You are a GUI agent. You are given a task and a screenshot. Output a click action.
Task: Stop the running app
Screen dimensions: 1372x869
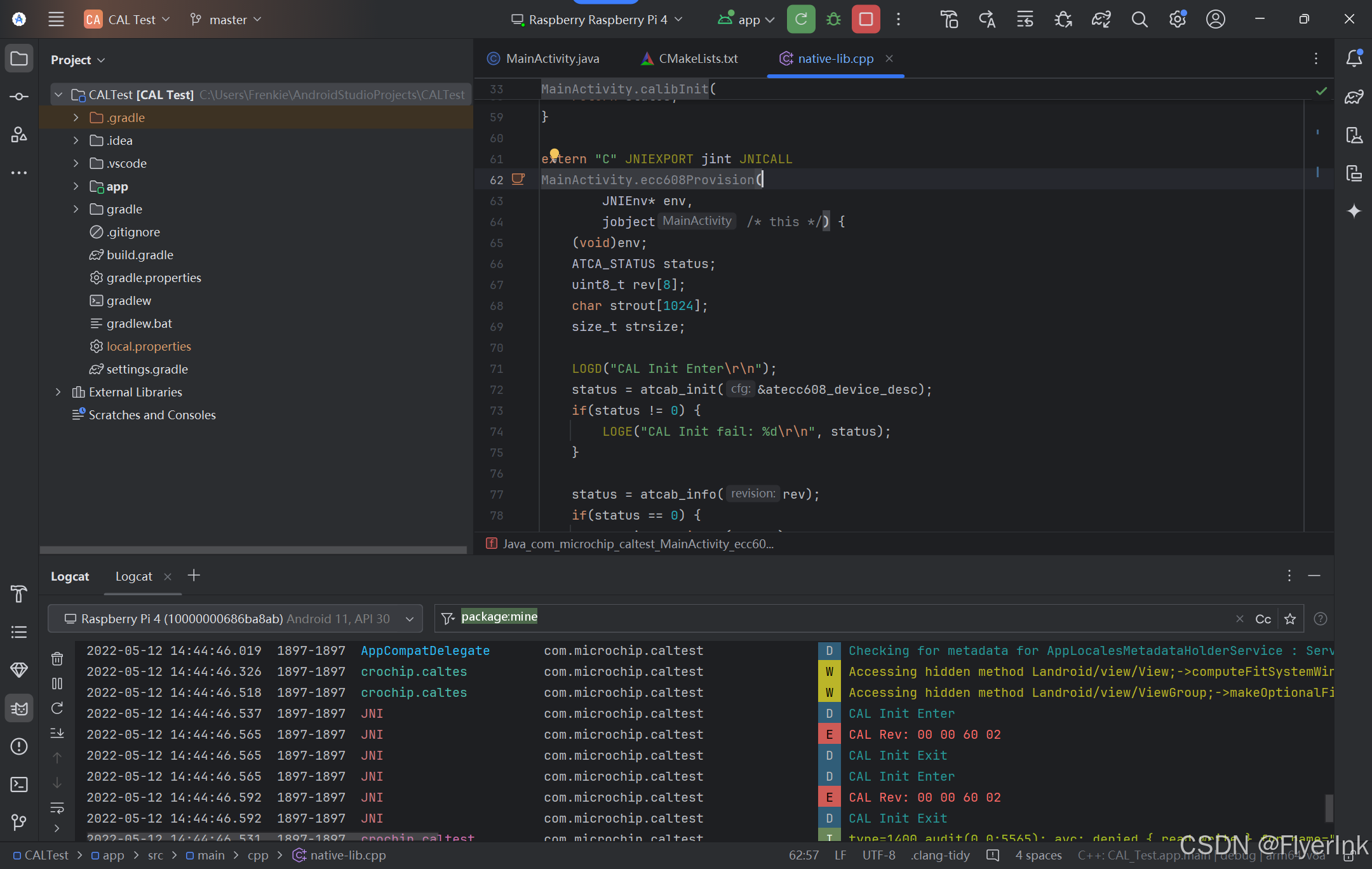[x=866, y=19]
